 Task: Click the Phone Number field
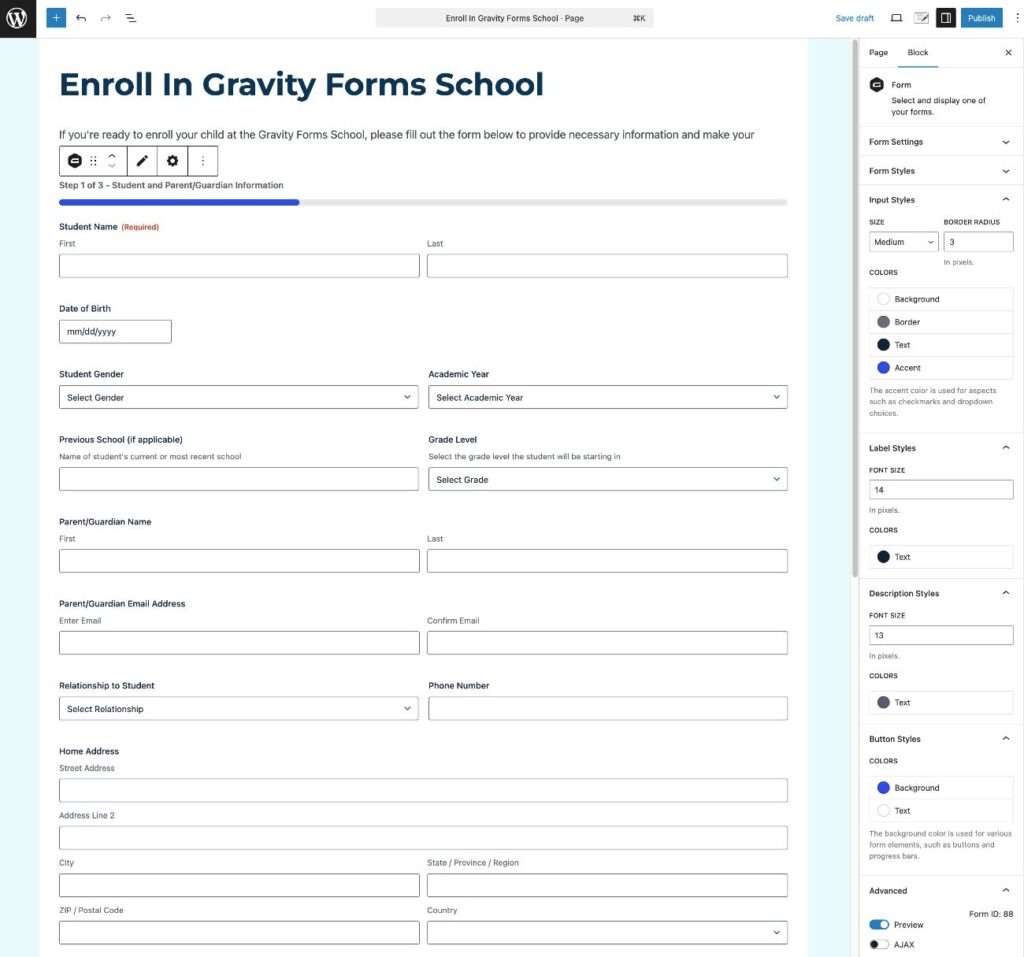coord(607,709)
